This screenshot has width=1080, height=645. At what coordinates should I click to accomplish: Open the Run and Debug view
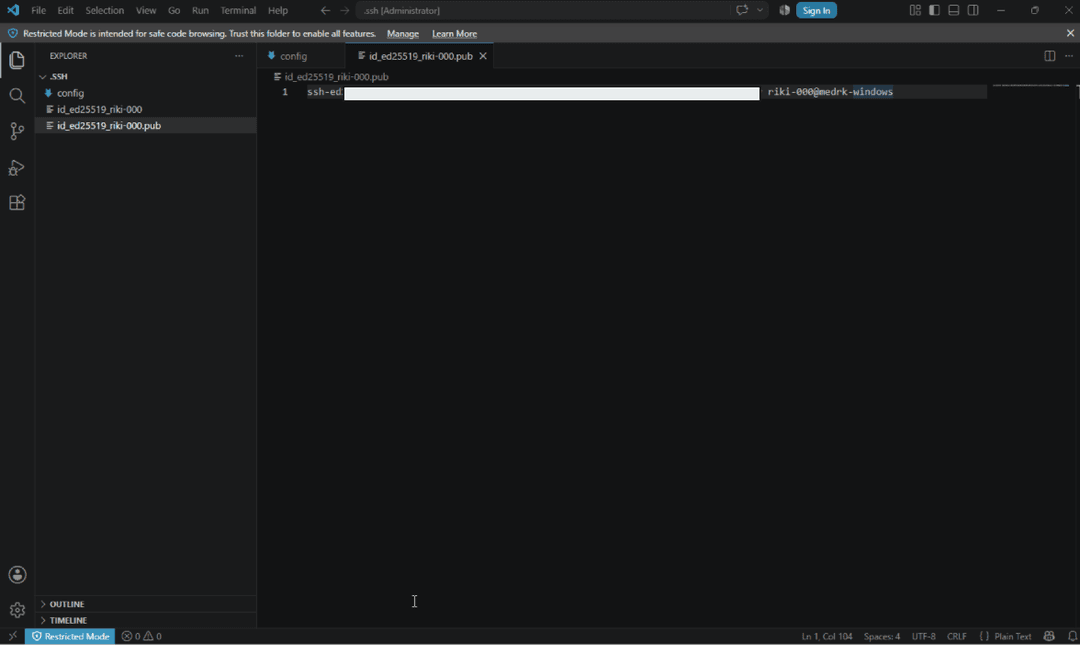(x=17, y=167)
